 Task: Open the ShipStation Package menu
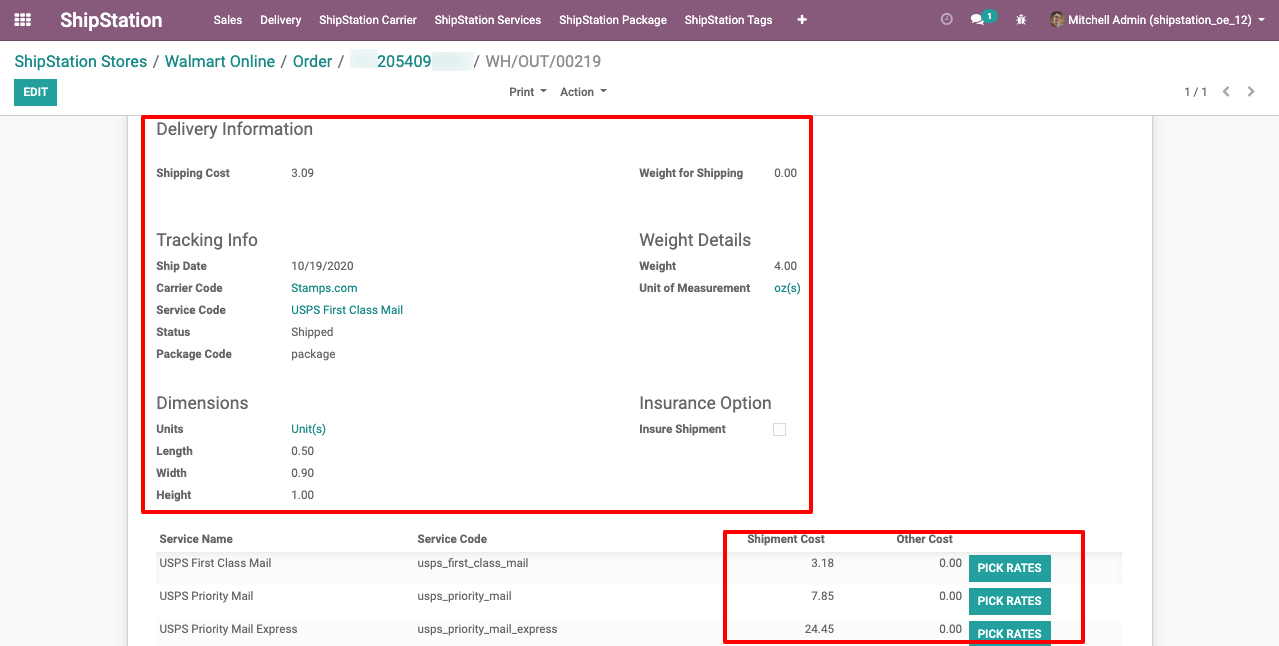[x=613, y=20]
